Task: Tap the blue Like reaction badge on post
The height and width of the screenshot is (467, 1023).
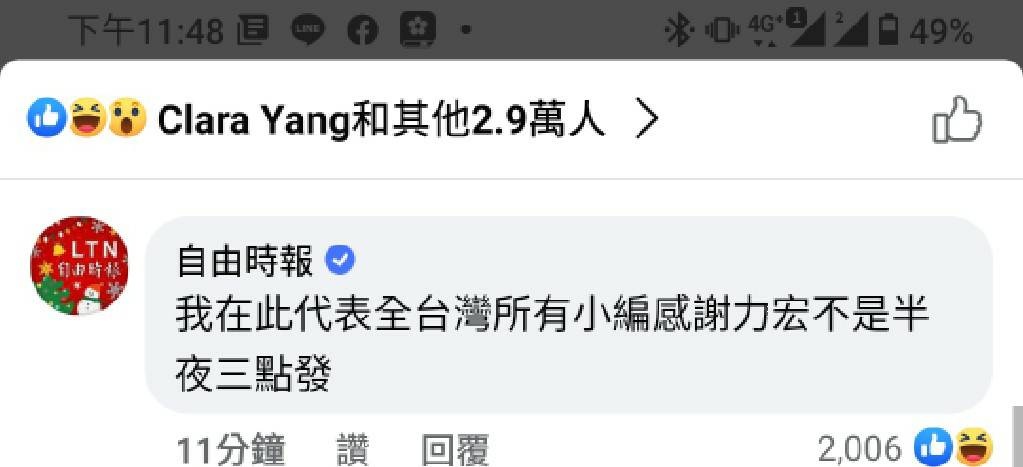Action: click(46, 118)
